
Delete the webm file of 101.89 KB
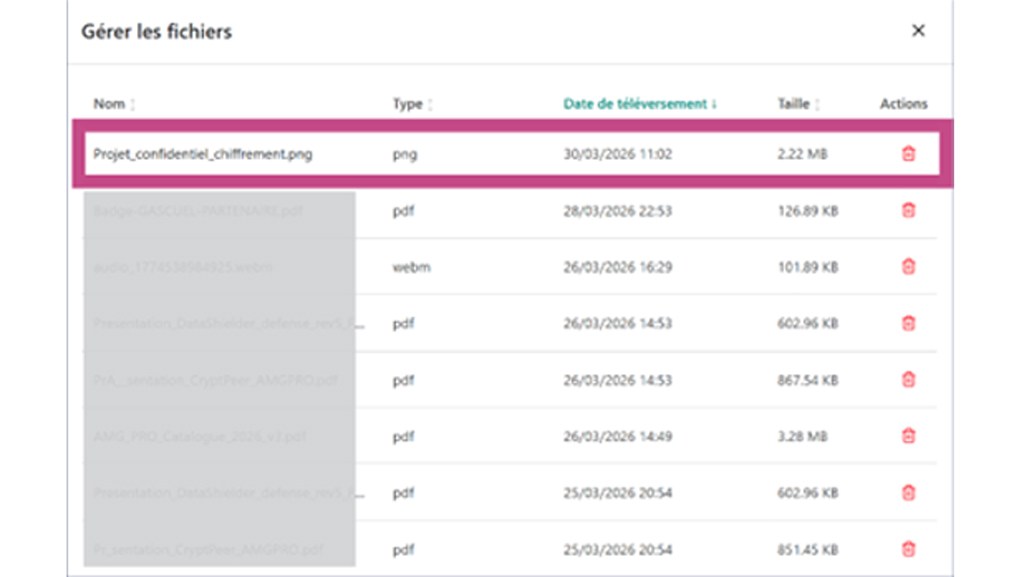coord(906,267)
